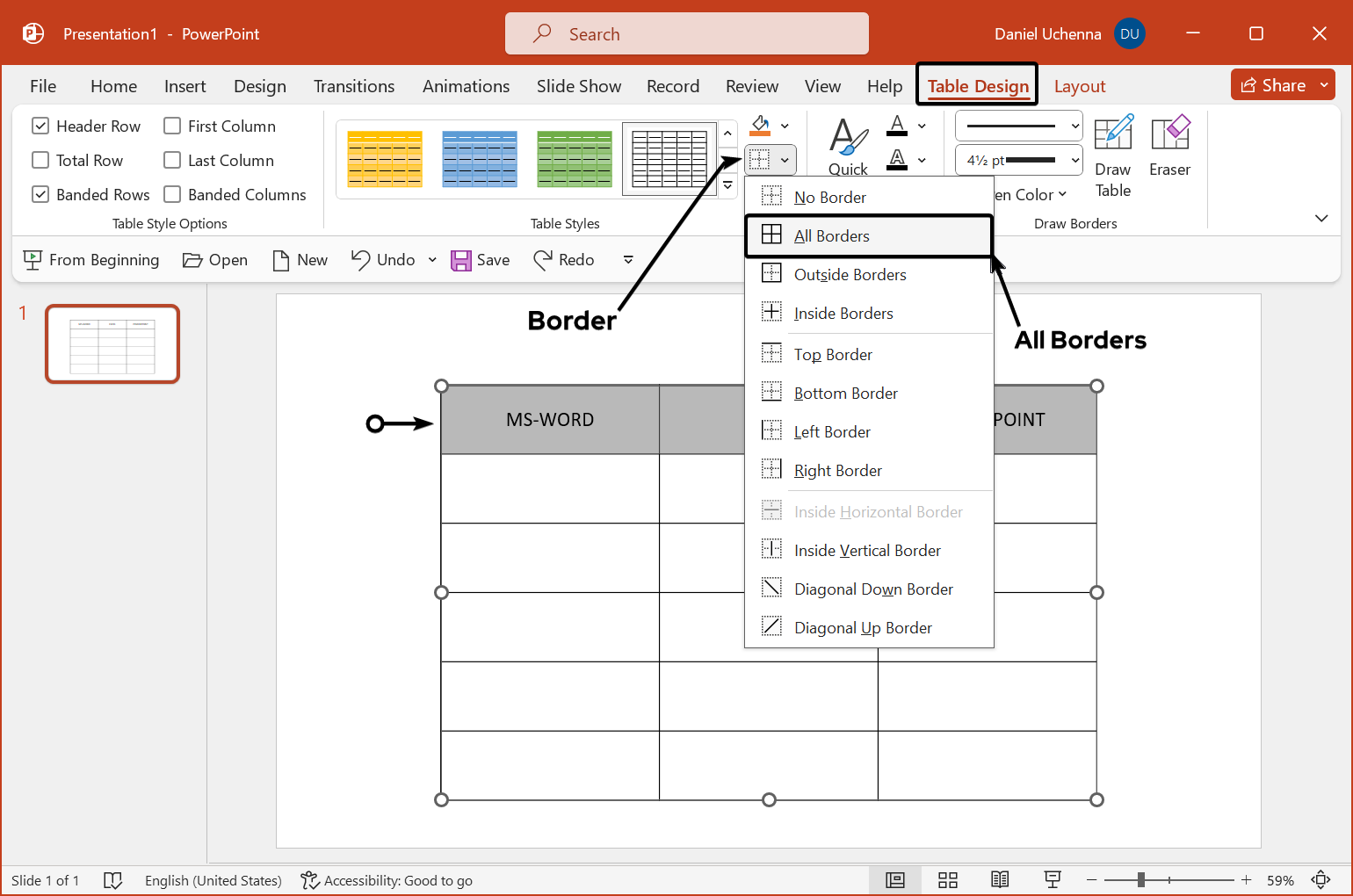Open the Animations ribbon tab
This screenshot has width=1353, height=896.
[466, 86]
